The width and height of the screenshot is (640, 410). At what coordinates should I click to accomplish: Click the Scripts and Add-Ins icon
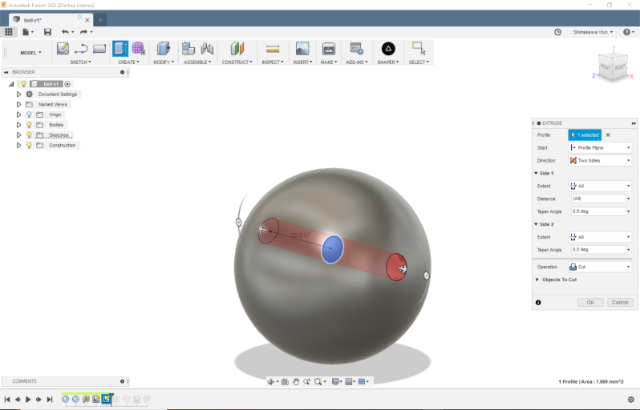tap(356, 49)
